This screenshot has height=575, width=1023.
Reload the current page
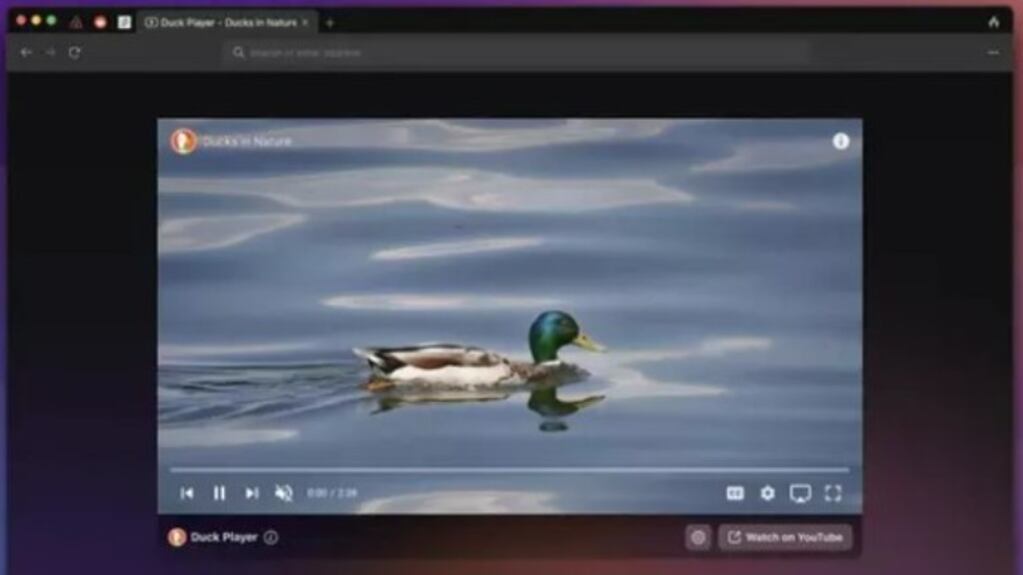(x=74, y=52)
